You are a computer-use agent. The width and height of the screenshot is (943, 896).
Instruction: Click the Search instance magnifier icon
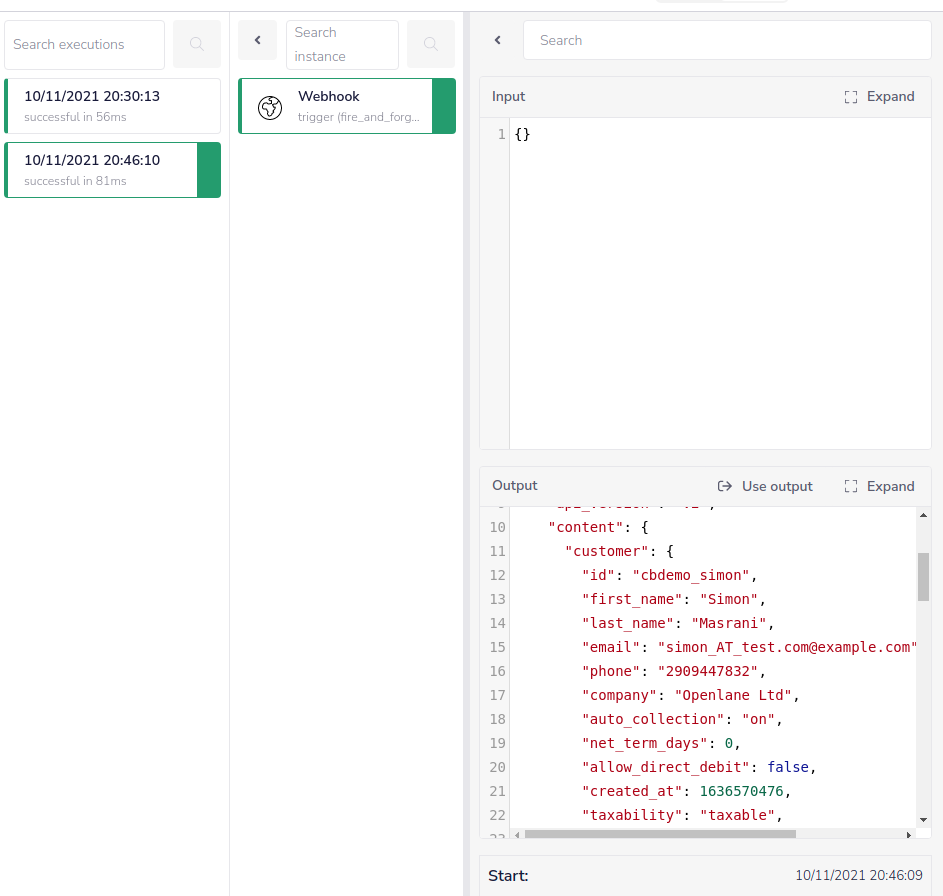(430, 44)
